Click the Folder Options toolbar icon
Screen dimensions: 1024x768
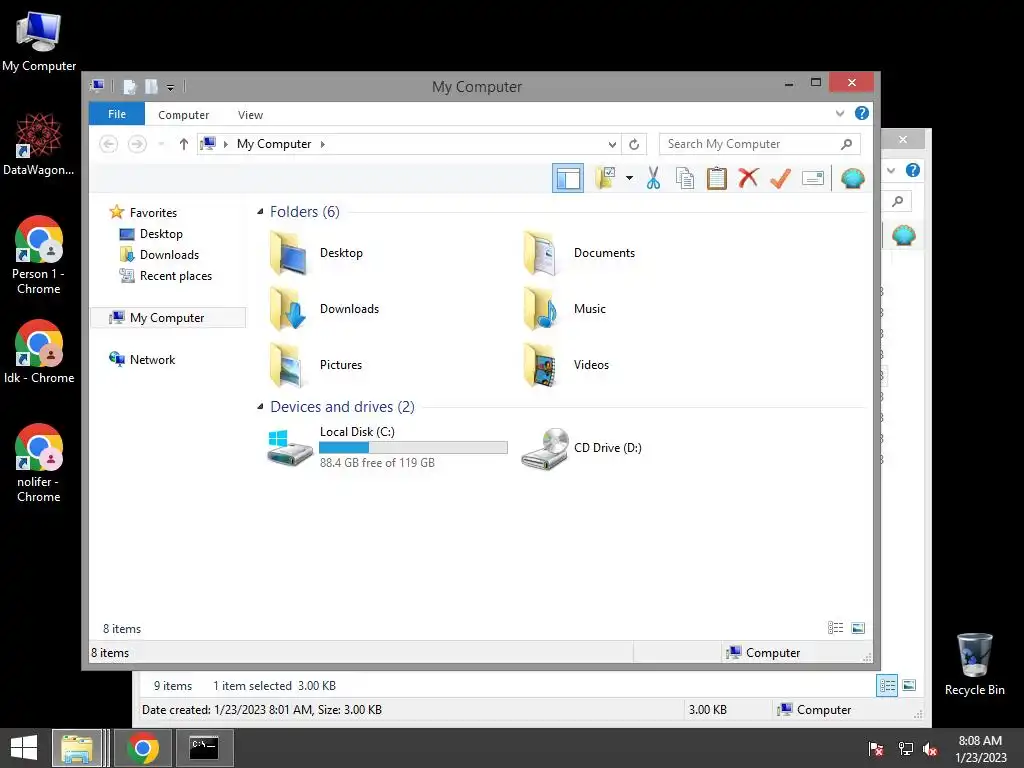coord(605,178)
